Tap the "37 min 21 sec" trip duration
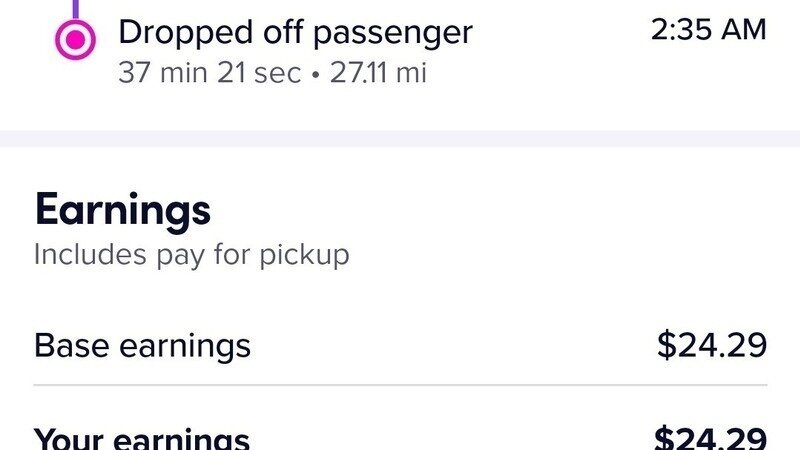This screenshot has width=800, height=450. (208, 73)
